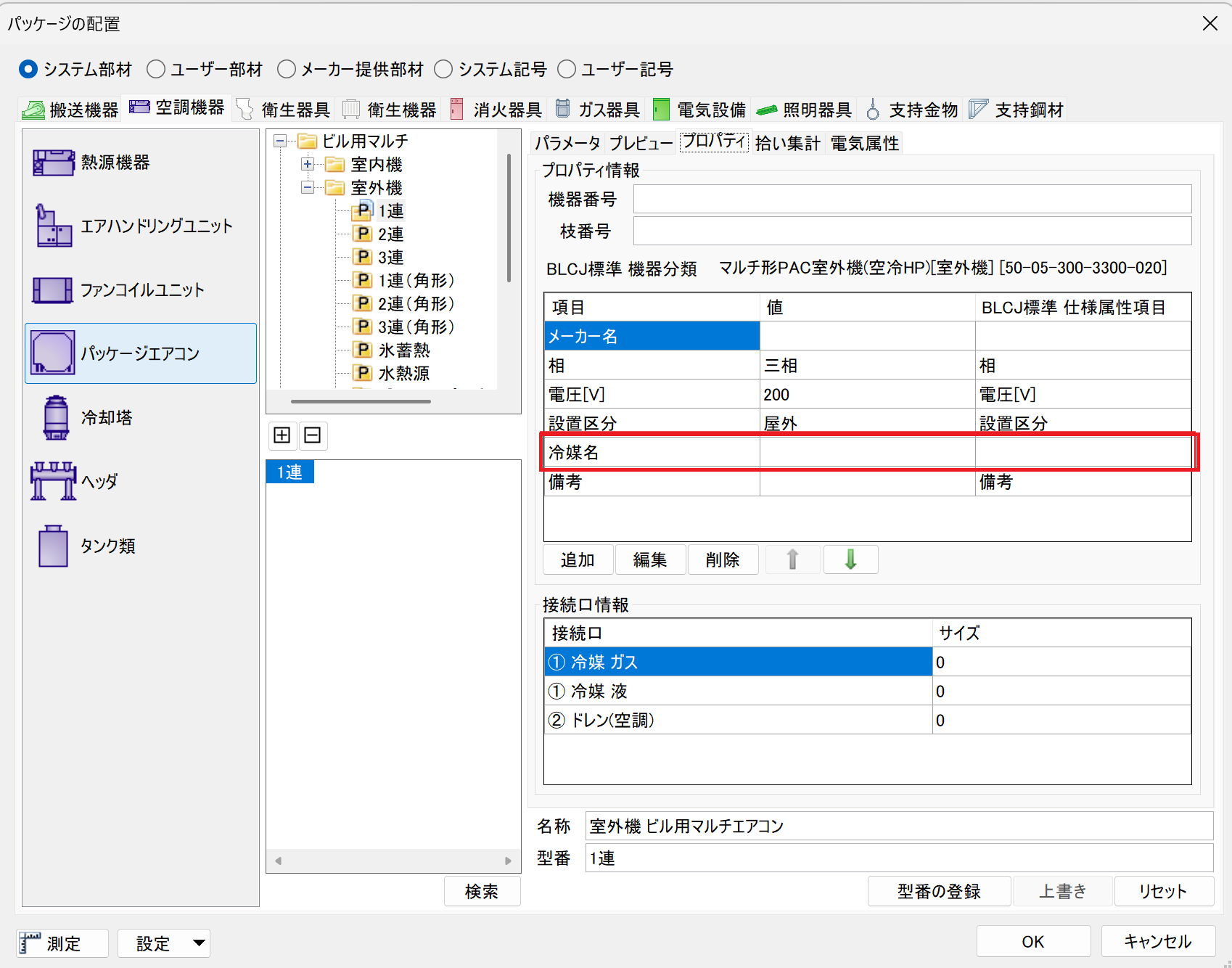1232x968 pixels.
Task: Open the 設定 dropdown arrow
Action: [x=198, y=943]
